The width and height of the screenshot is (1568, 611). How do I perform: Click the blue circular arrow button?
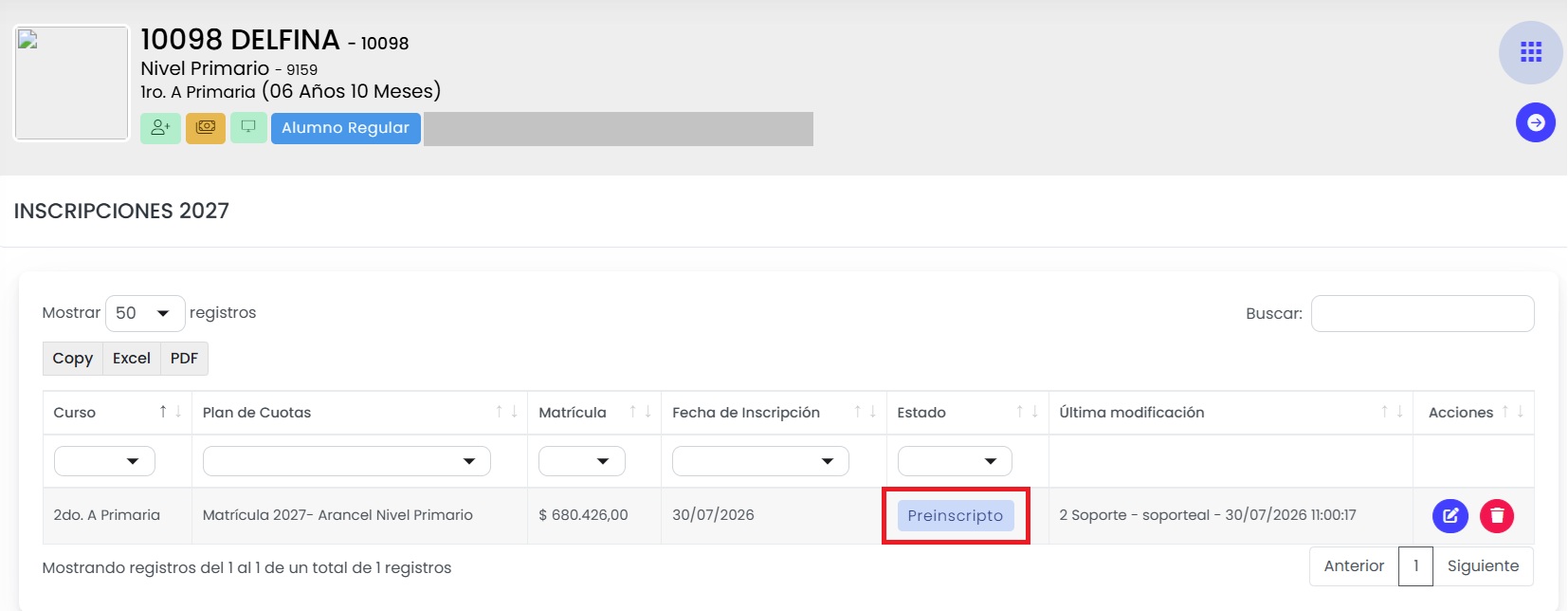point(1535,122)
